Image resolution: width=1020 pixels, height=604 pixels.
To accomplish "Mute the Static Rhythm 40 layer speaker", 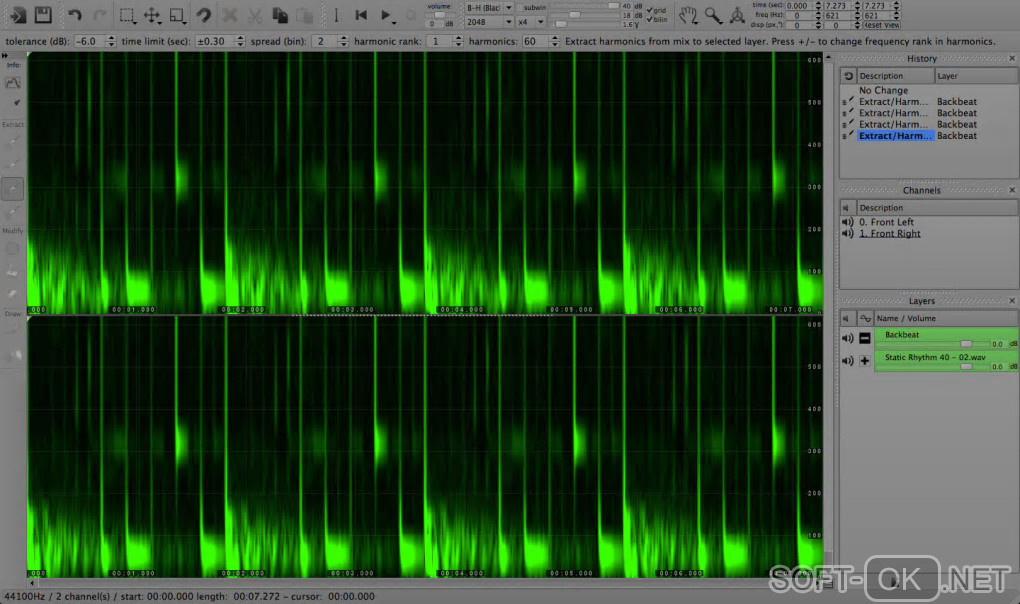I will click(x=847, y=361).
